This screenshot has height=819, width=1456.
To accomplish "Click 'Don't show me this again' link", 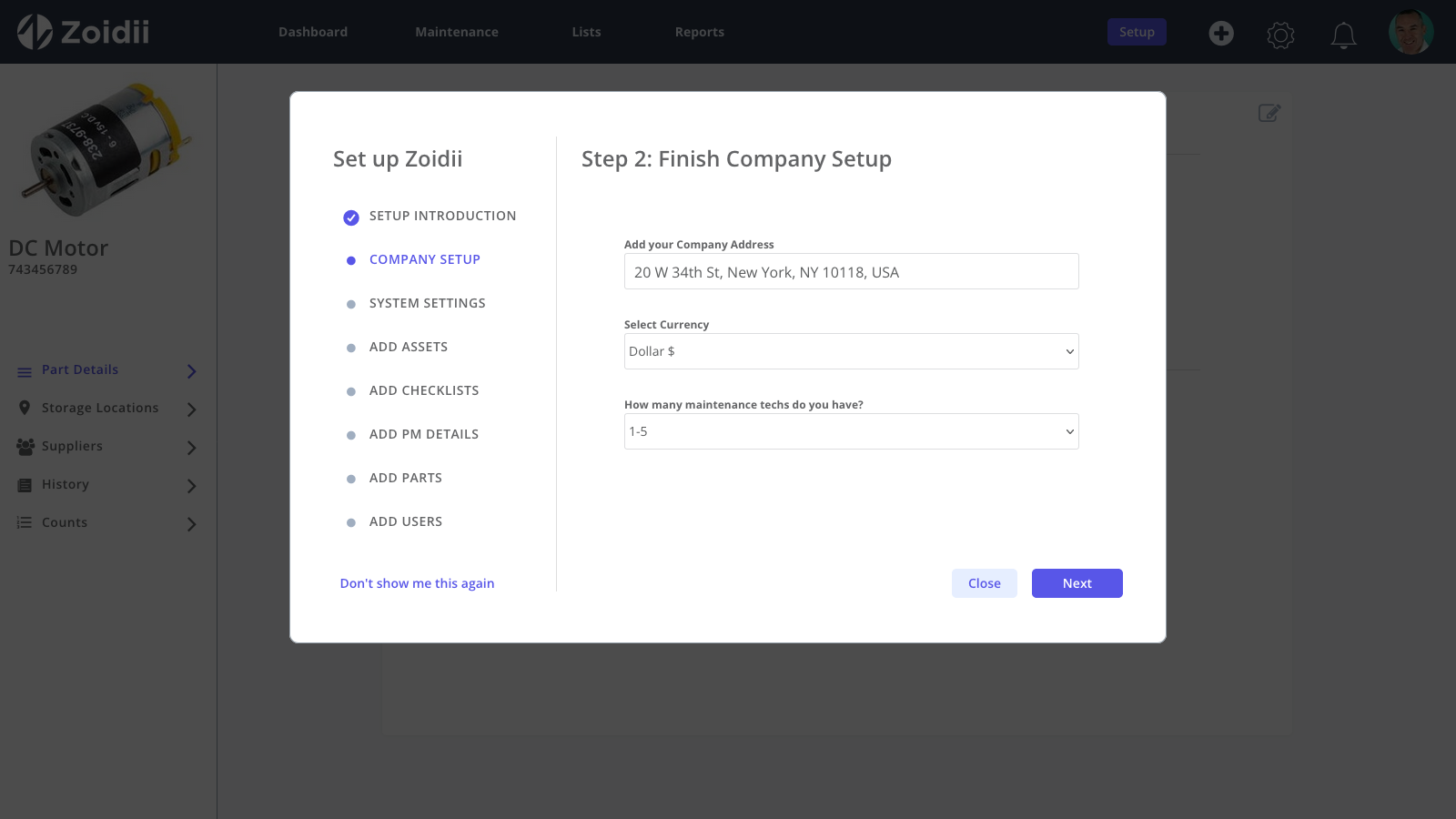I will 417,583.
